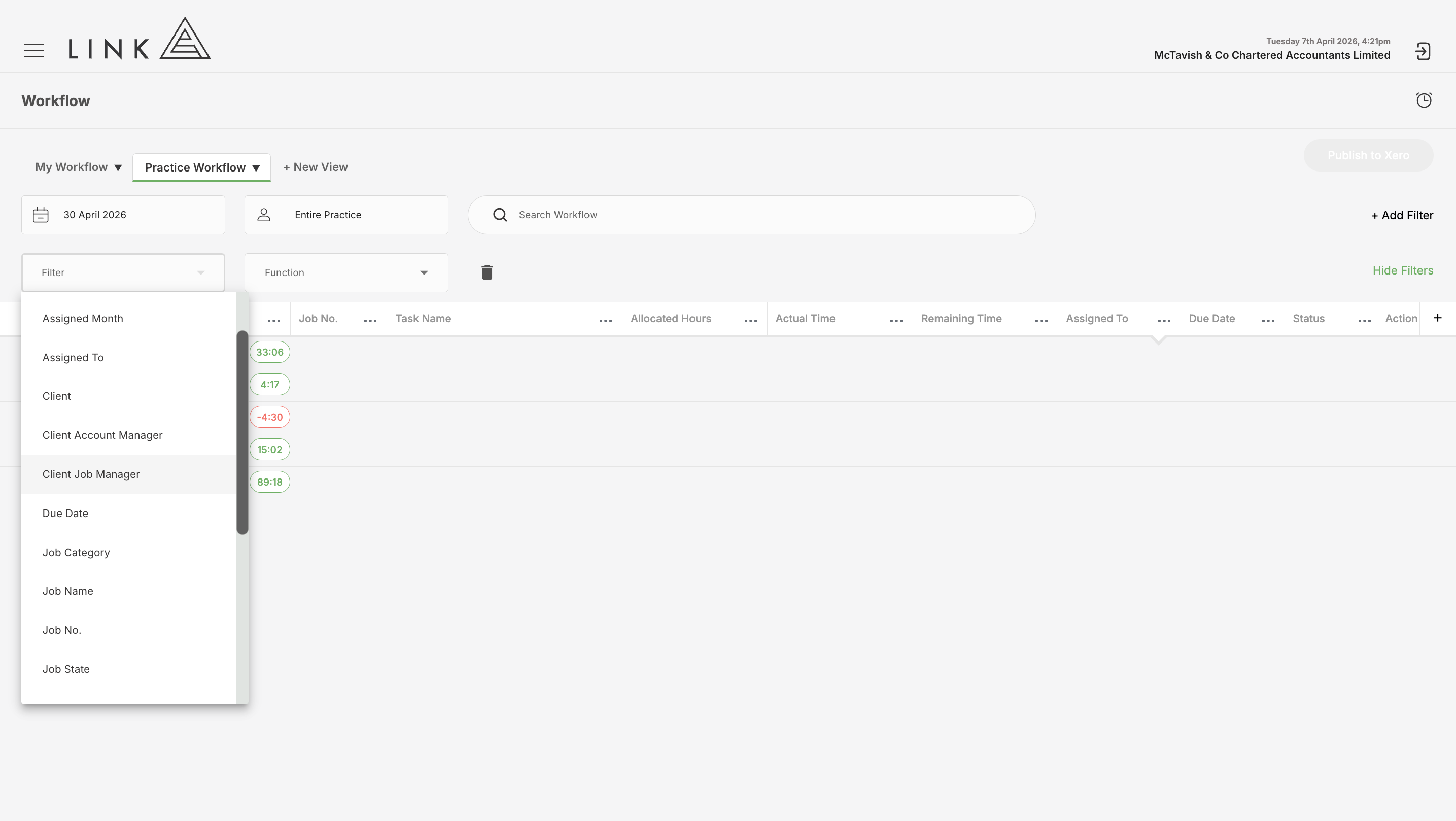The height and width of the screenshot is (821, 1456).
Task: Expand the Filter dropdown
Action: (123, 272)
